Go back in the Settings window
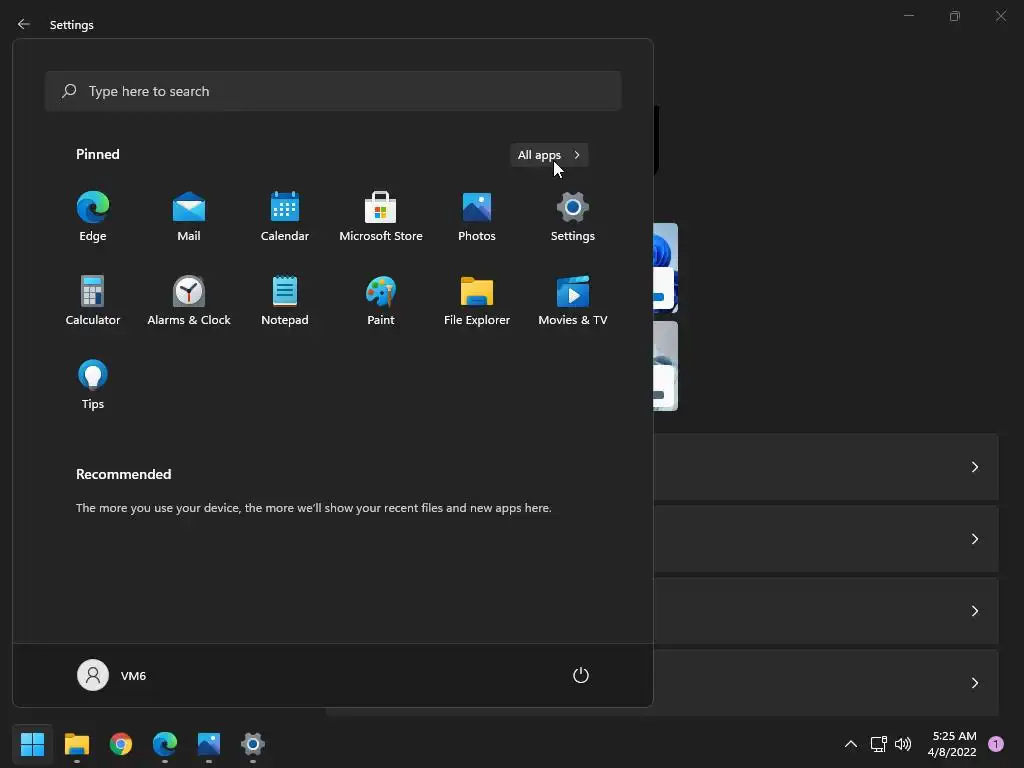 [x=24, y=24]
